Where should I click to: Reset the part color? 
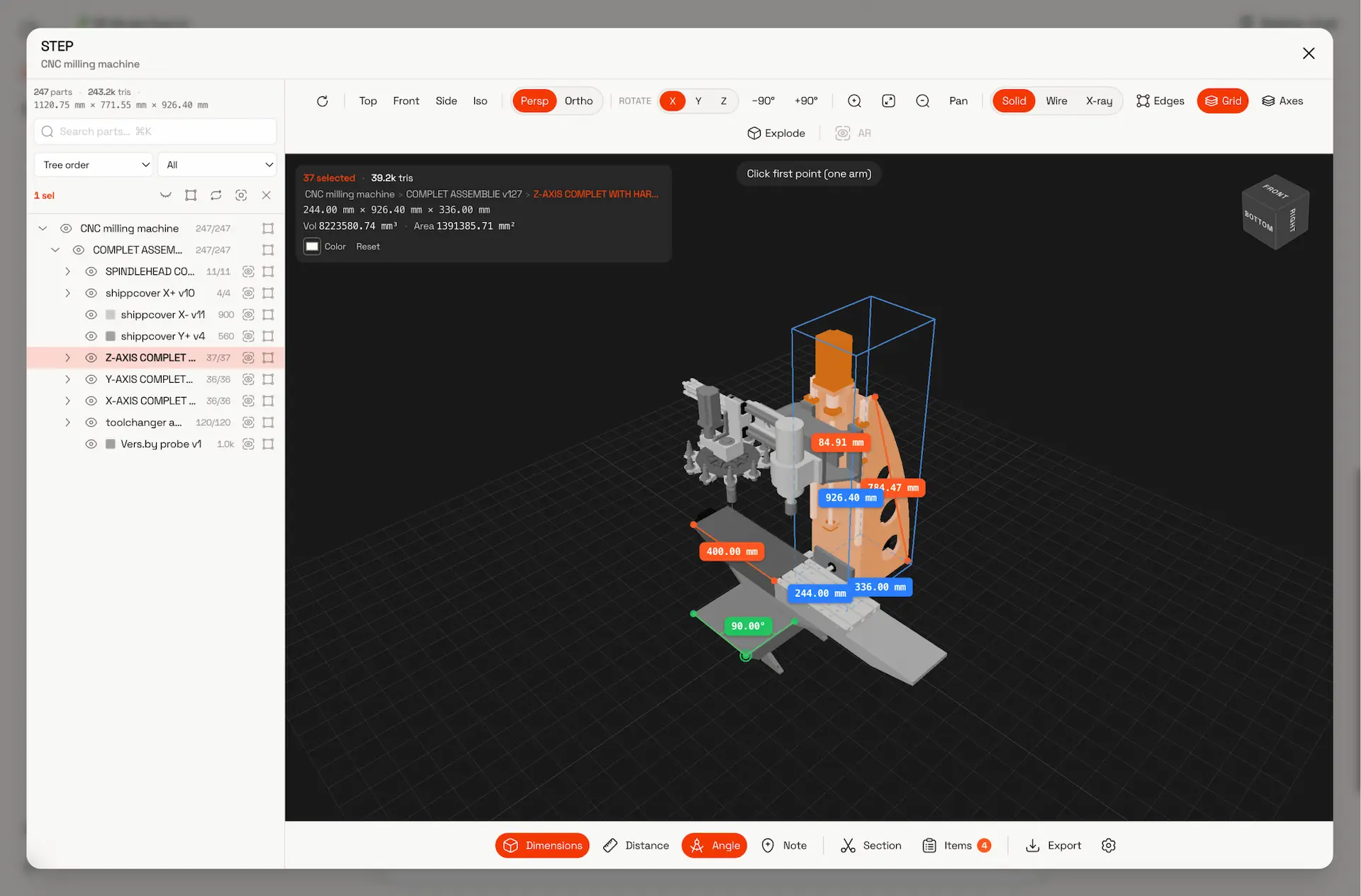point(368,247)
